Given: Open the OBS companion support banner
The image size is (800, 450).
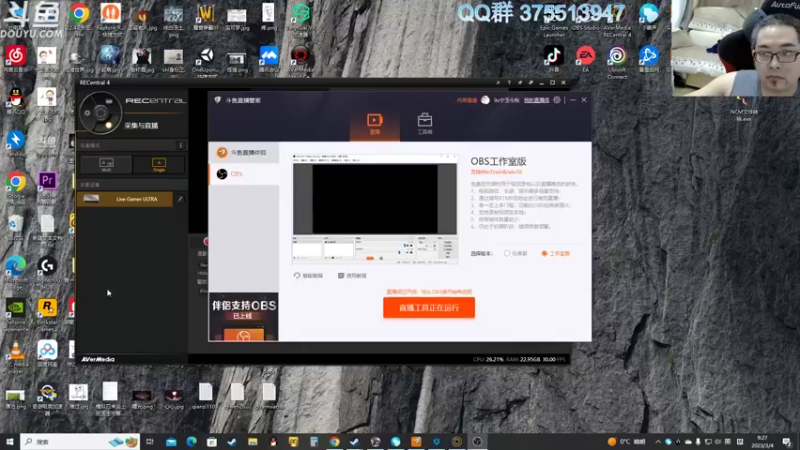Looking at the screenshot, I should click(x=244, y=316).
